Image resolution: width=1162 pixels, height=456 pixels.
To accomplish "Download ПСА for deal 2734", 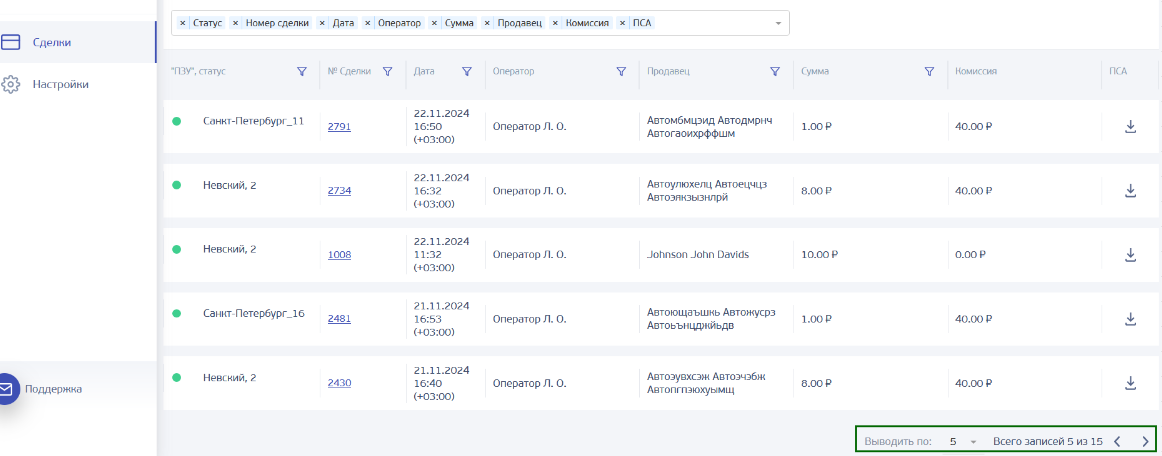I will pos(1130,191).
